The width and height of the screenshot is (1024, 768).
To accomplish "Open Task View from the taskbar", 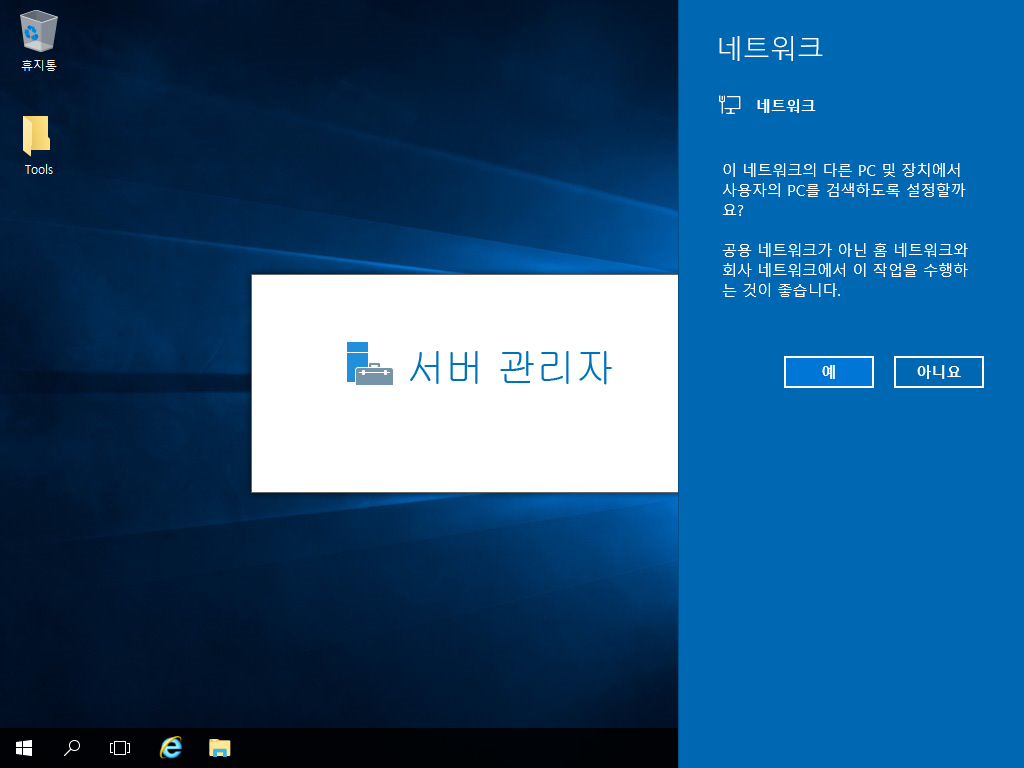I will click(x=120, y=748).
